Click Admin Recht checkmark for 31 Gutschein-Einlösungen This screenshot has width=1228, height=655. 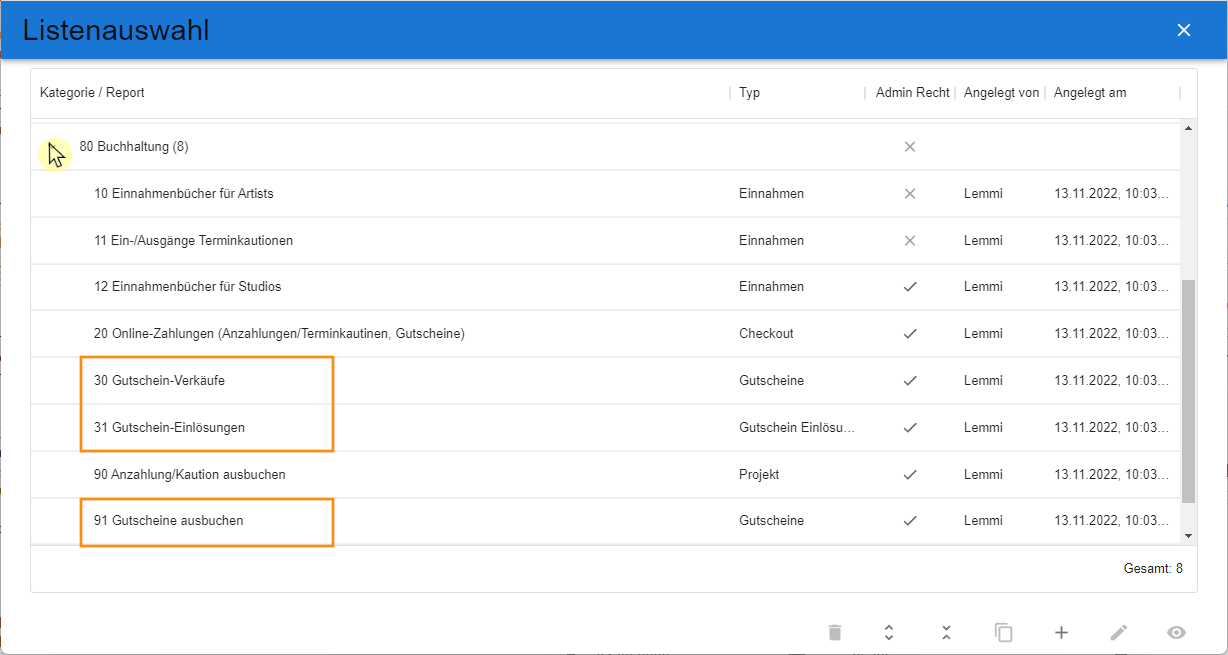tap(910, 427)
